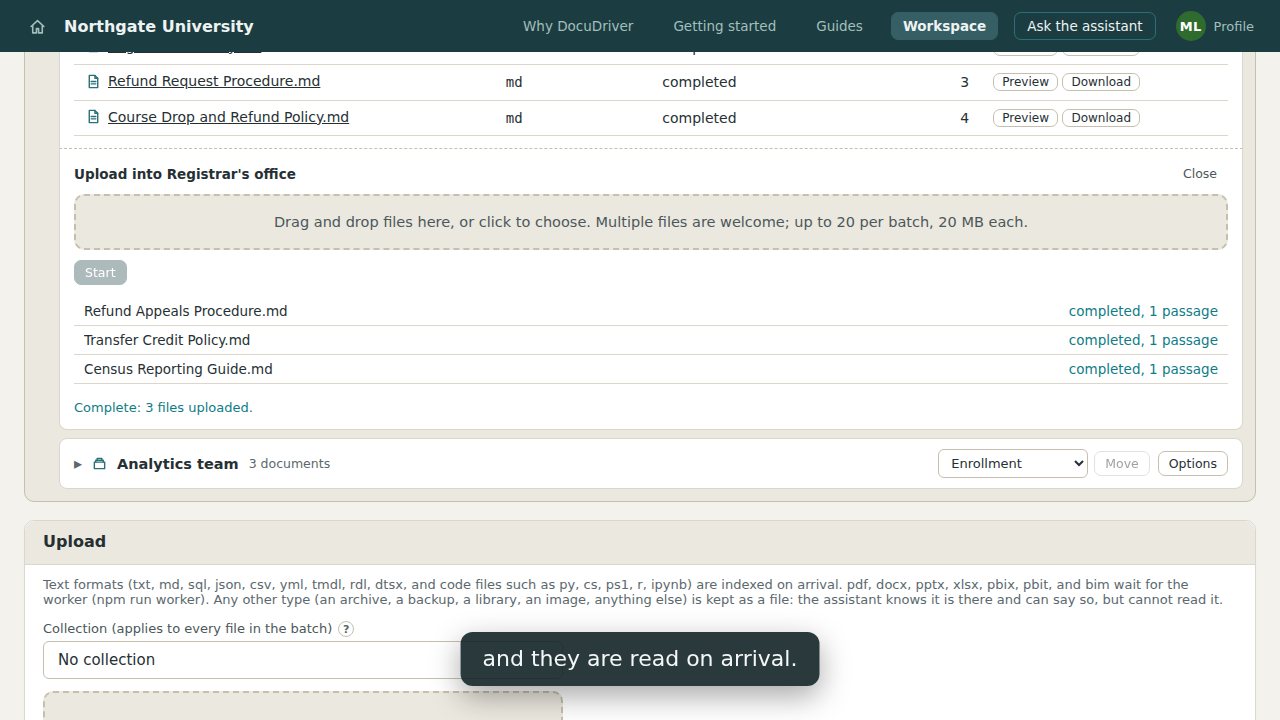Click the Course Drop and Refund Policy file icon
The height and width of the screenshot is (720, 1280).
94,118
